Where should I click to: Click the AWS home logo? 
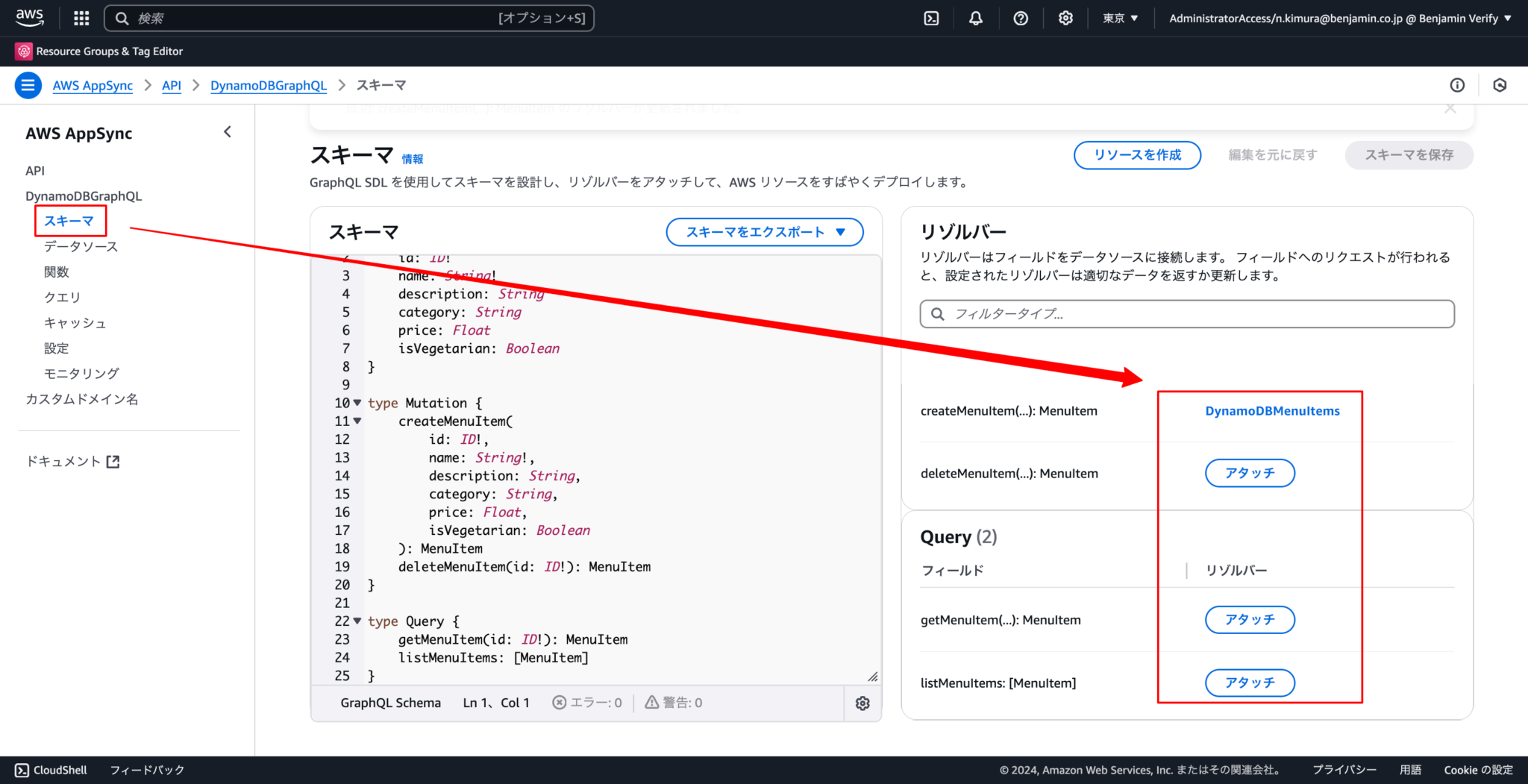click(x=30, y=18)
